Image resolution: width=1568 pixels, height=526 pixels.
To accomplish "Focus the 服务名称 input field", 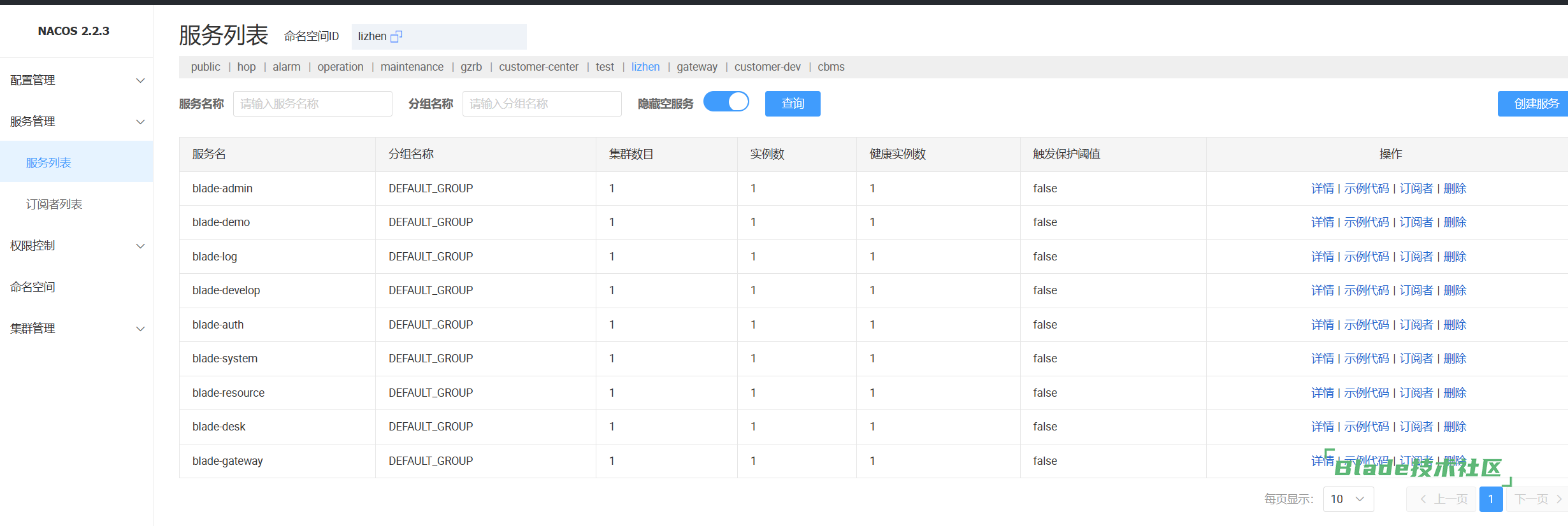I will click(x=312, y=104).
